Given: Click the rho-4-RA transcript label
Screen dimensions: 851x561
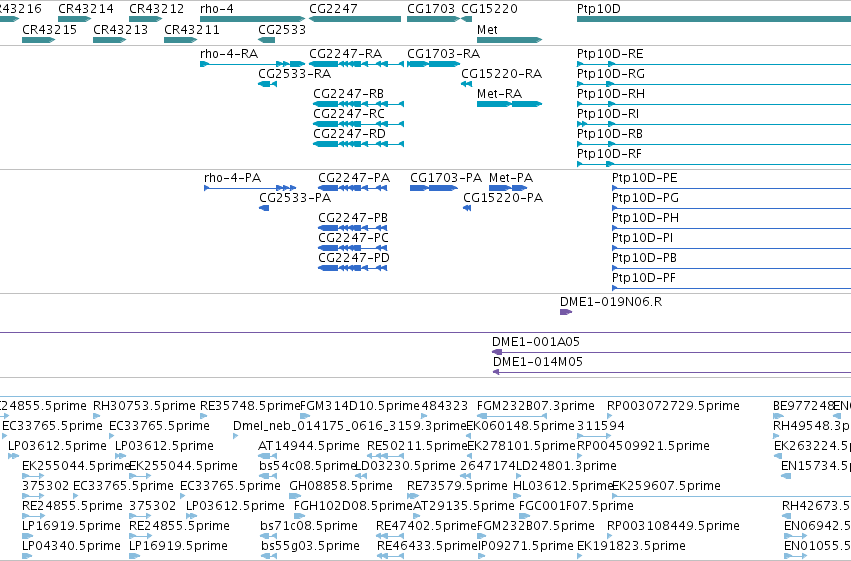Looking at the screenshot, I should [x=229, y=54].
